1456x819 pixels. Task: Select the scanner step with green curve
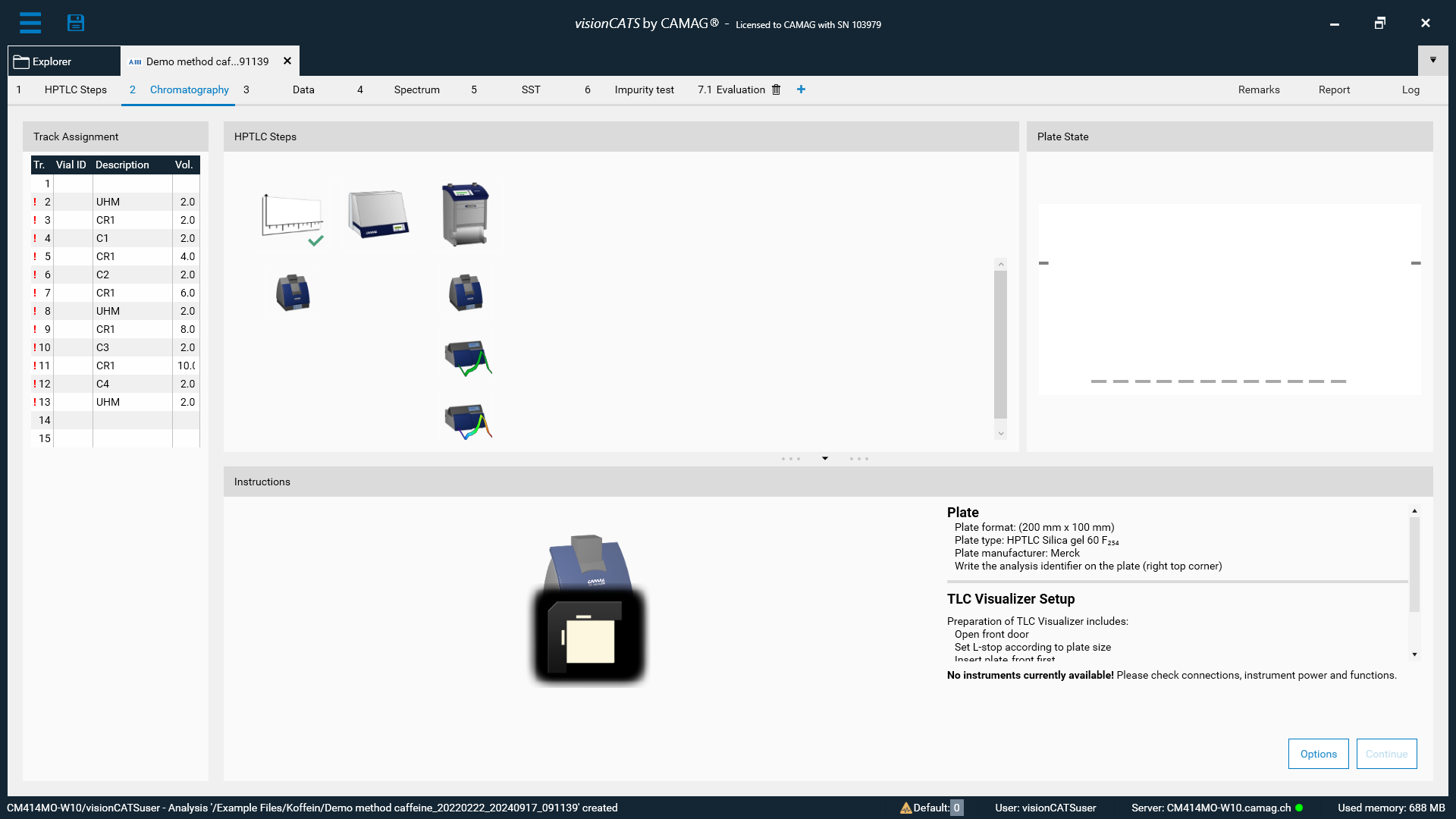pyautogui.click(x=467, y=358)
